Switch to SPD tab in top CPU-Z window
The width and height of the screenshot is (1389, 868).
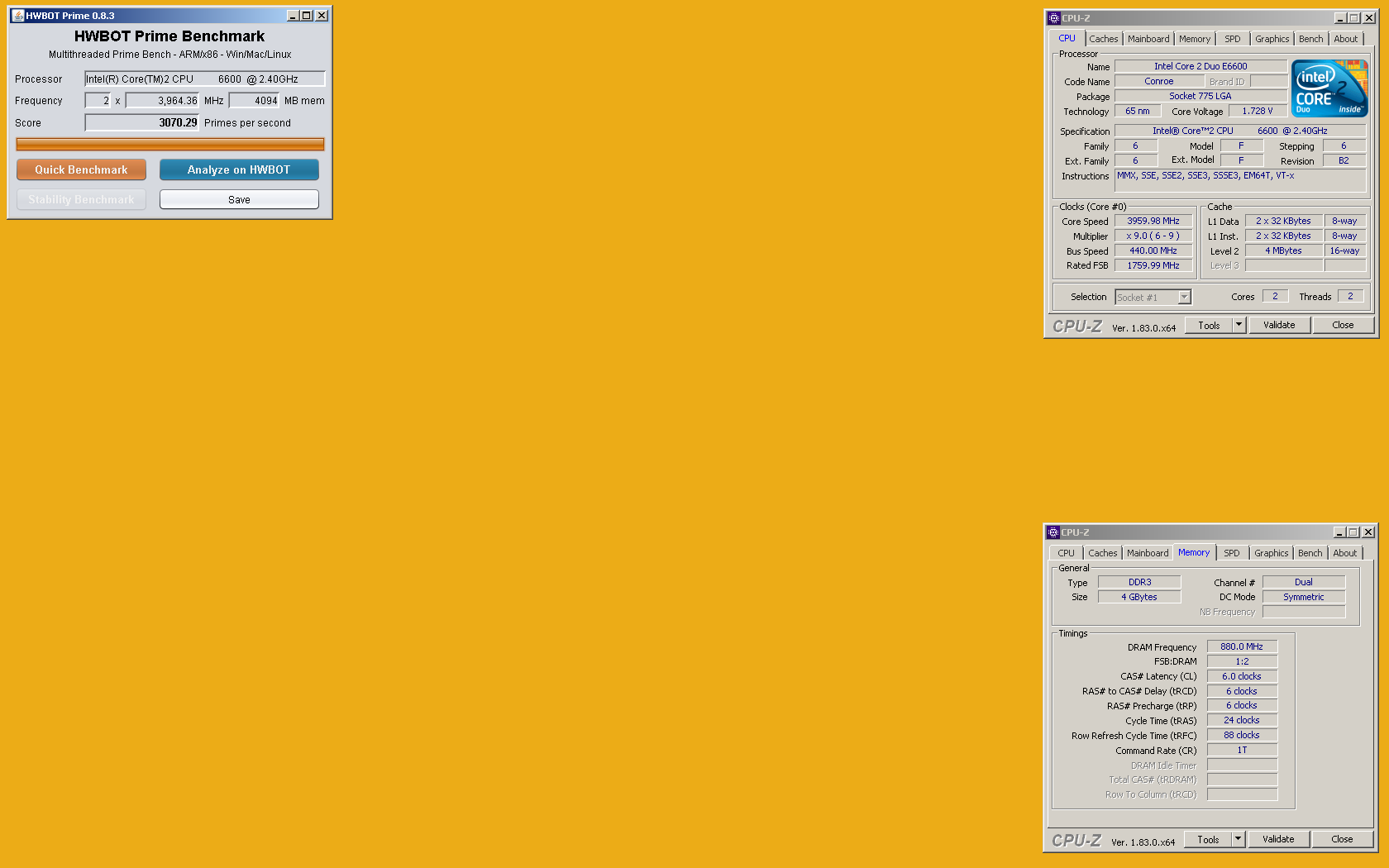(1233, 39)
